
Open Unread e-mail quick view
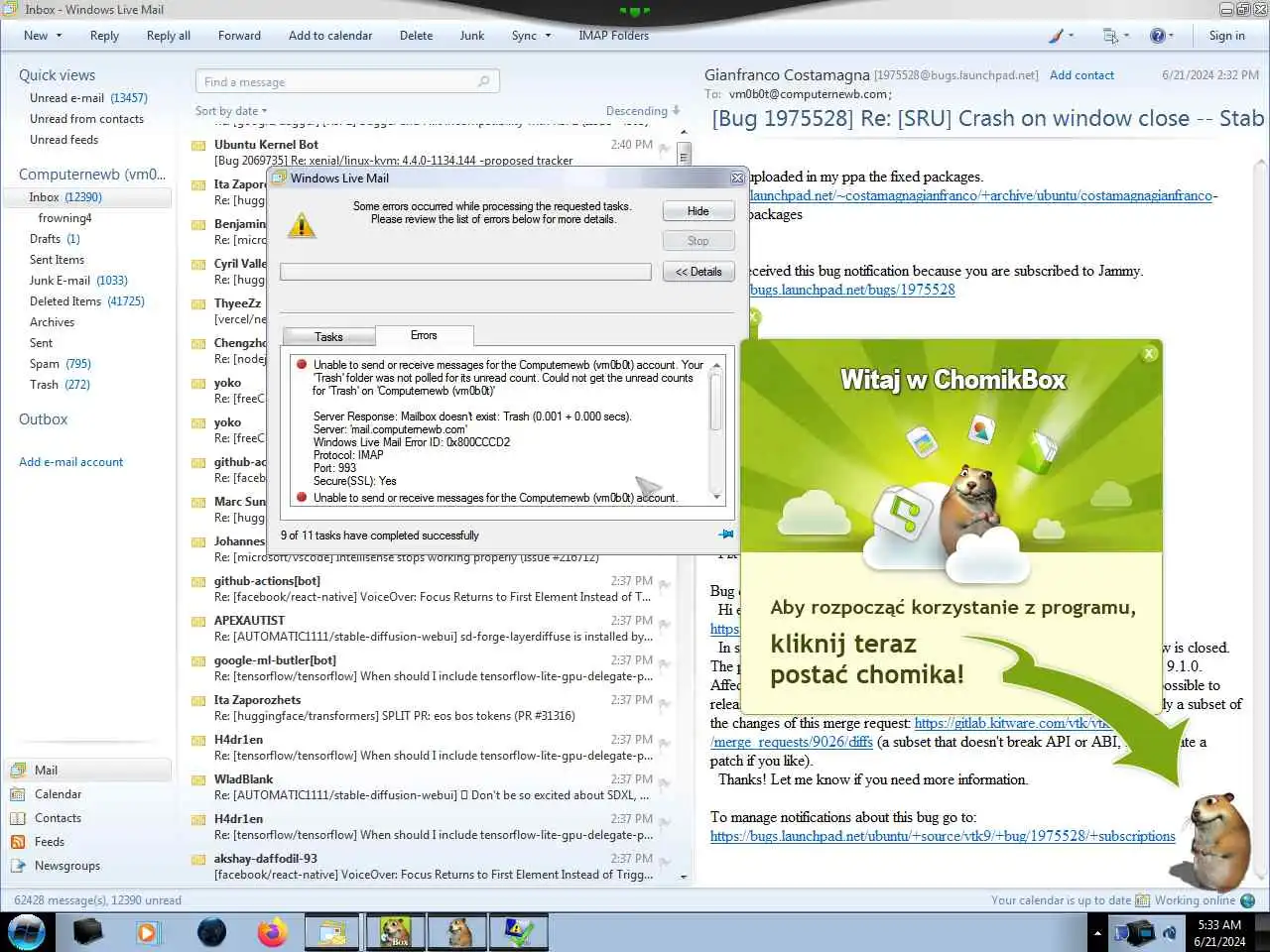88,98
